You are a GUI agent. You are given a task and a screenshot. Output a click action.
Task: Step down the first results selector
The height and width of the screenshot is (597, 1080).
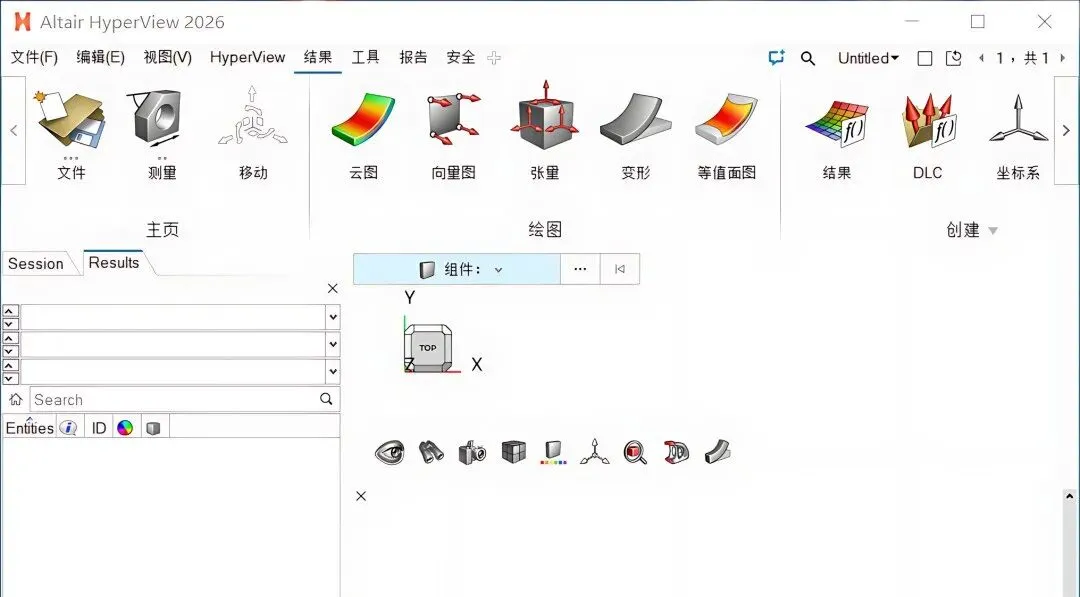click(x=10, y=324)
